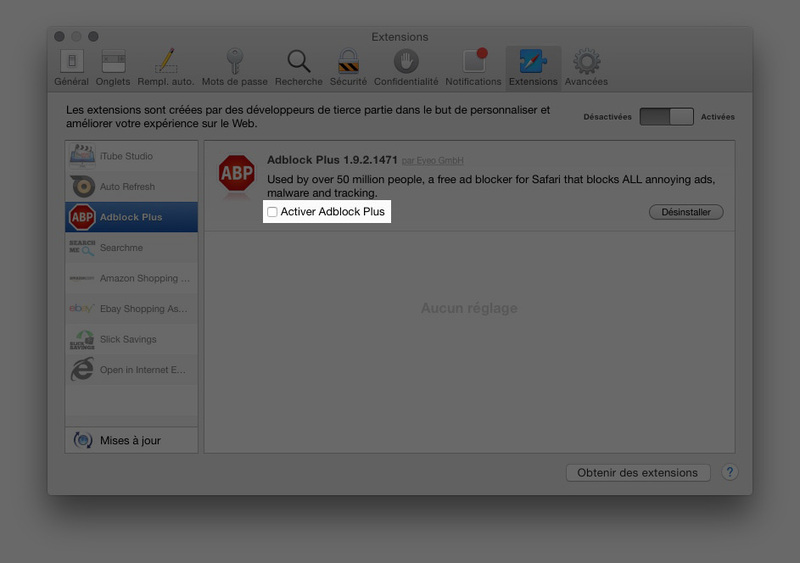Click the large ABP logo in details

coord(237,174)
